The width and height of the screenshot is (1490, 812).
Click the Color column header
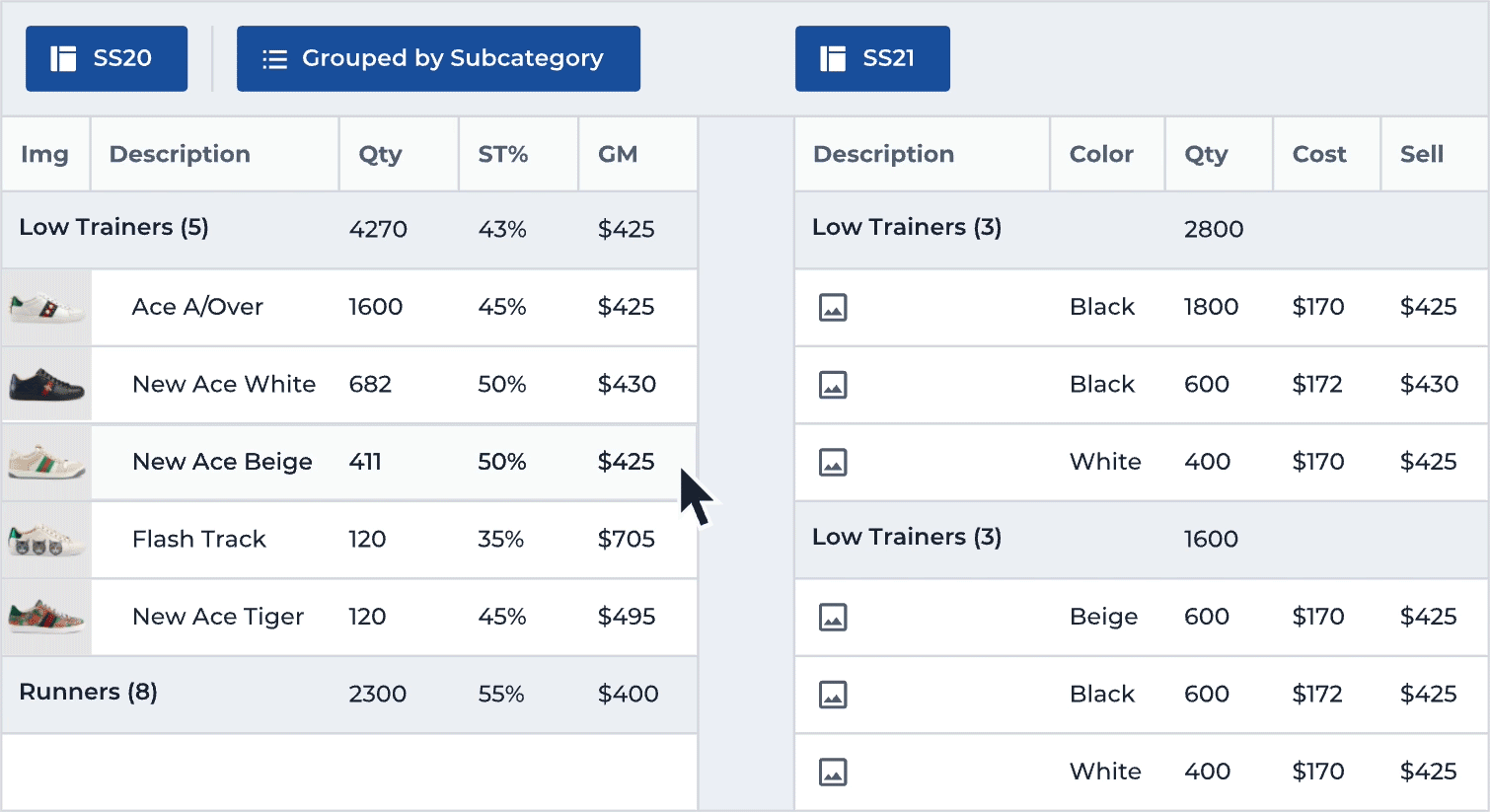1101,155
